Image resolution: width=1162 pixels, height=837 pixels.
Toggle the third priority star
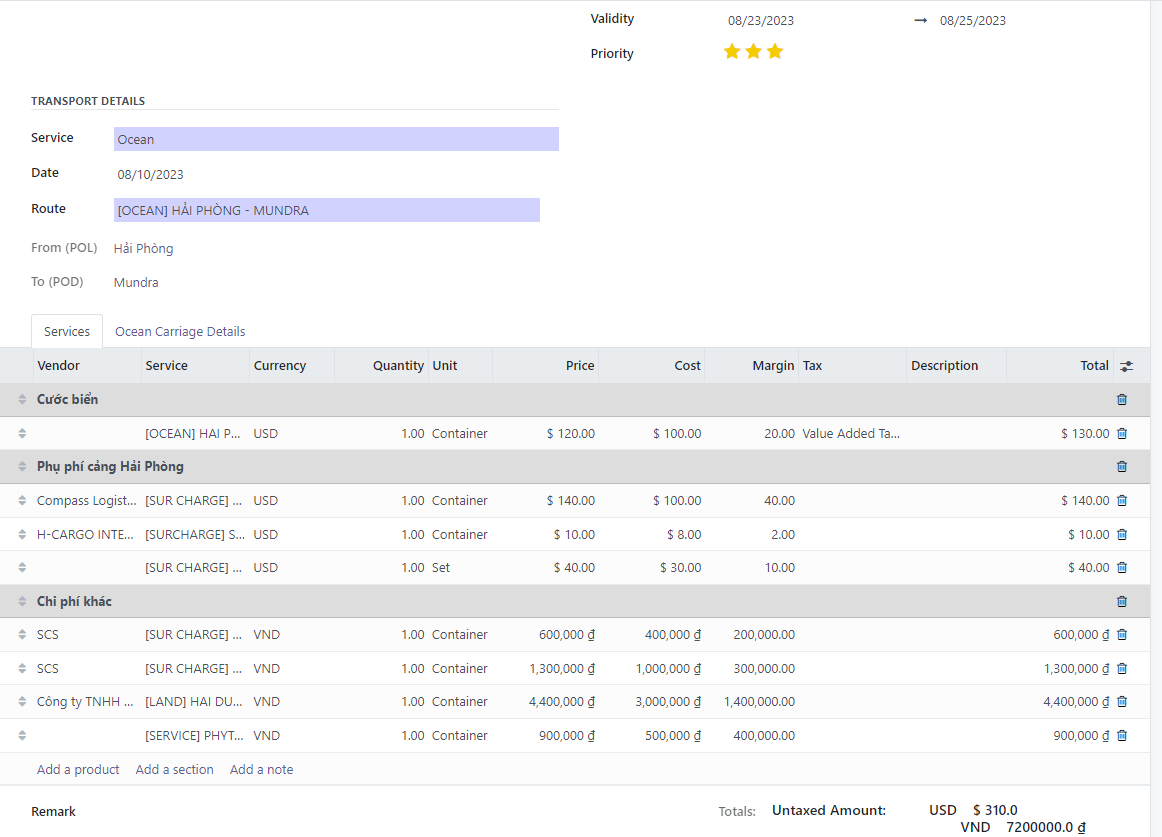(775, 52)
